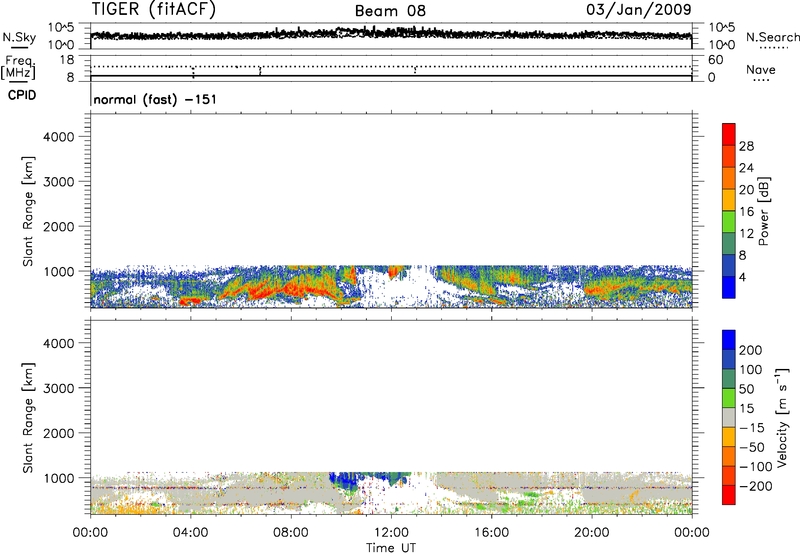Click the red high-power echo near 08:00 UT
The width and height of the screenshot is (800, 554).
point(293,289)
